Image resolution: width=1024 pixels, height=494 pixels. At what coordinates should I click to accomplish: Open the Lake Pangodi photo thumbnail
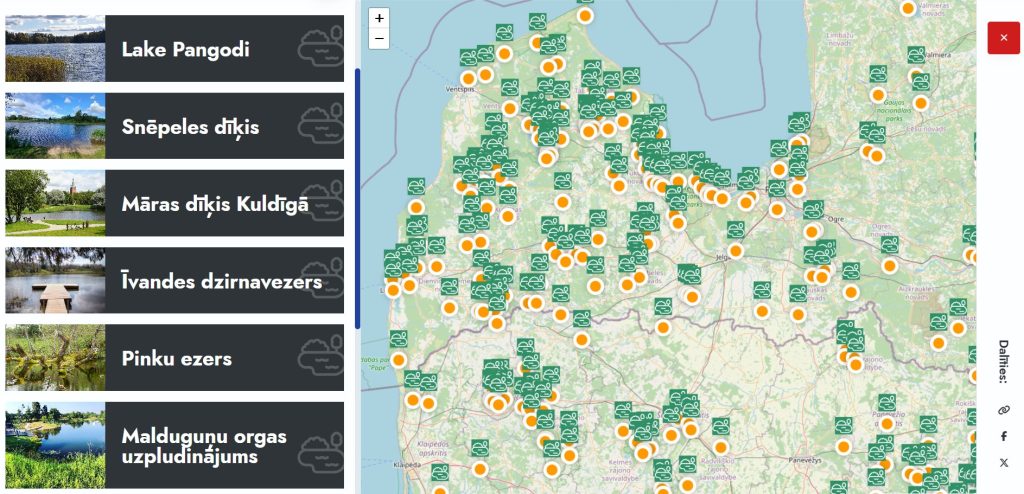pyautogui.click(x=55, y=49)
